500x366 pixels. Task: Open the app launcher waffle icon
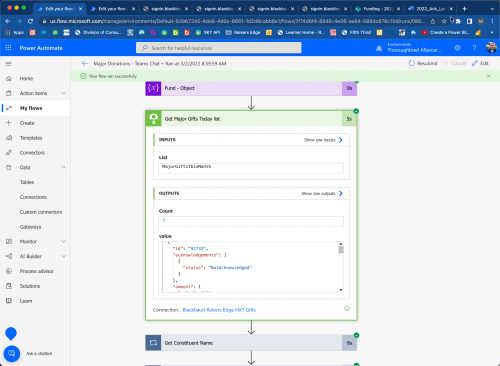[x=8, y=48]
